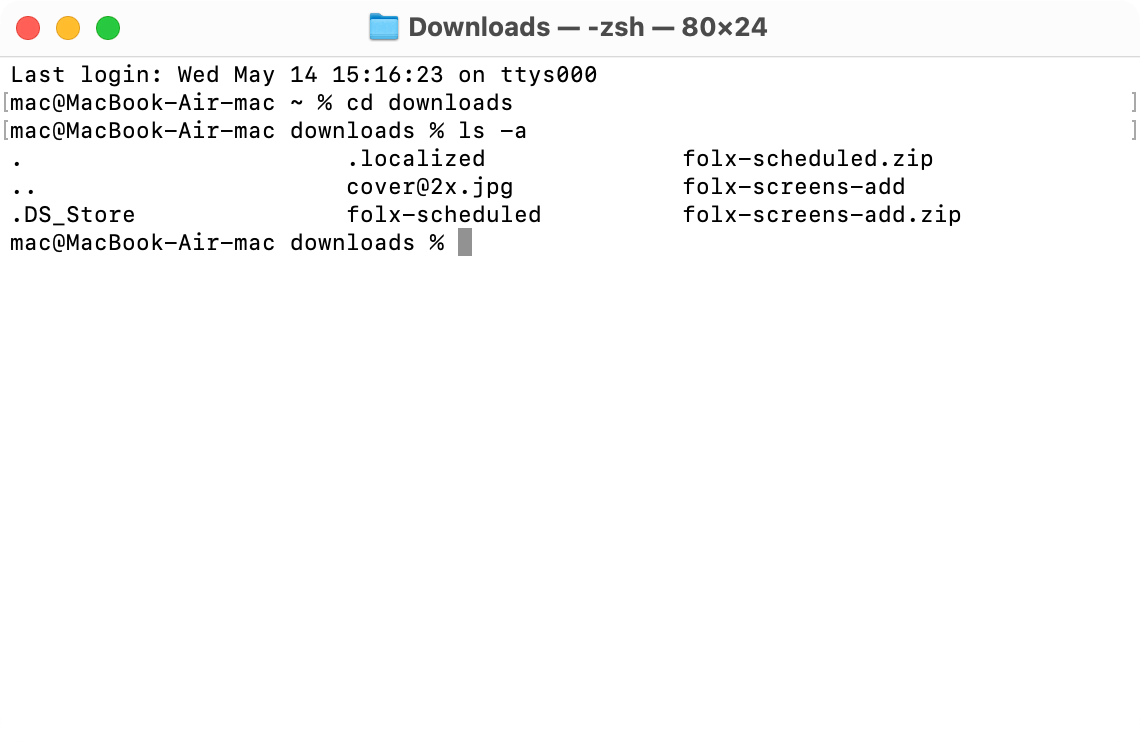
Task: Click the "cd downloads" command text
Action: [429, 103]
